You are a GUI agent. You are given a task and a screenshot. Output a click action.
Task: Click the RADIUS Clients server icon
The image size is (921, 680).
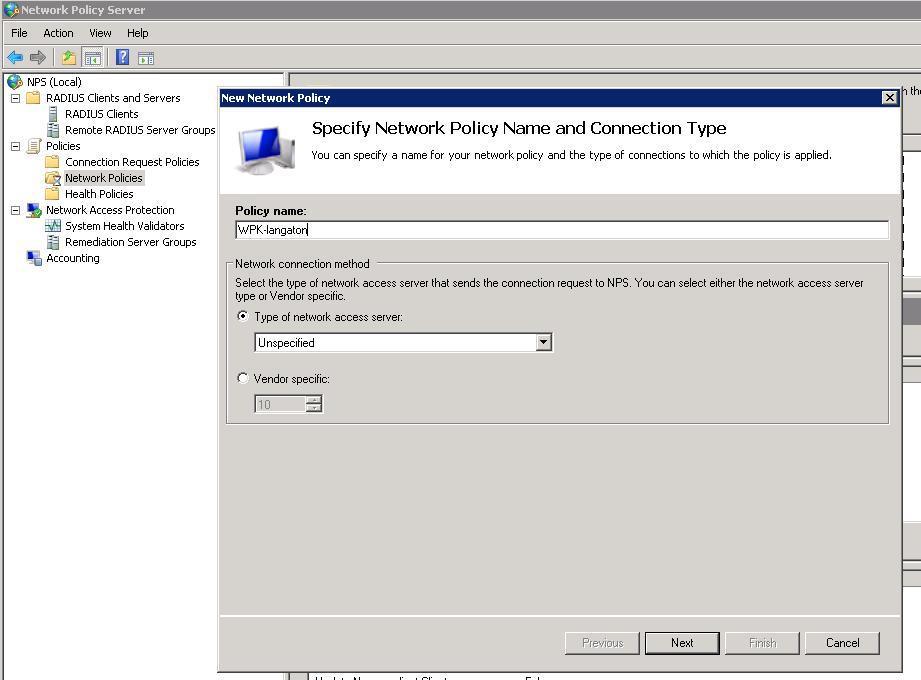click(x=53, y=114)
